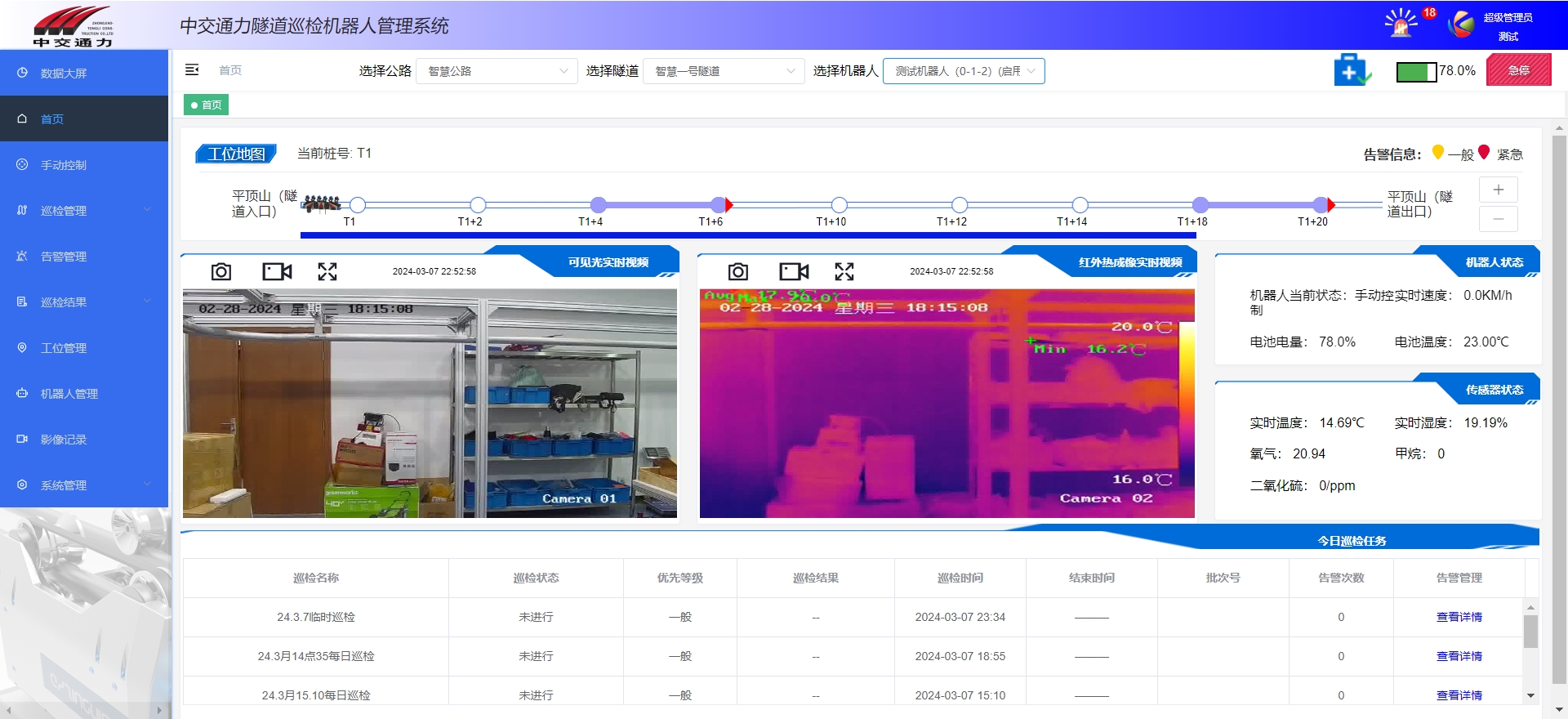Open the 选择机器人 dropdown
This screenshot has height=719, width=1568.
(964, 71)
